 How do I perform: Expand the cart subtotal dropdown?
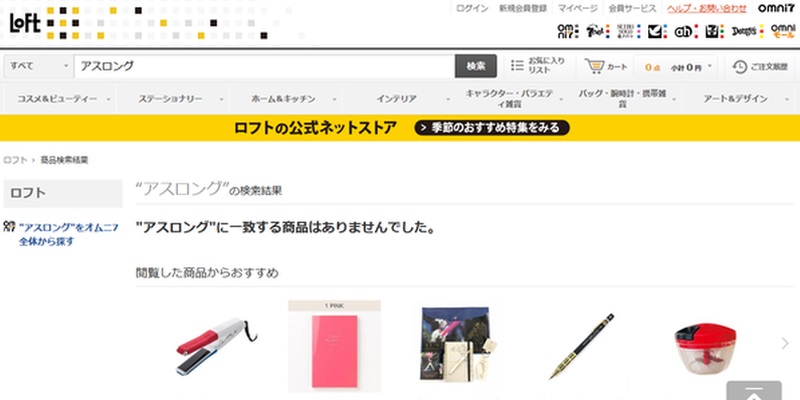679,67
